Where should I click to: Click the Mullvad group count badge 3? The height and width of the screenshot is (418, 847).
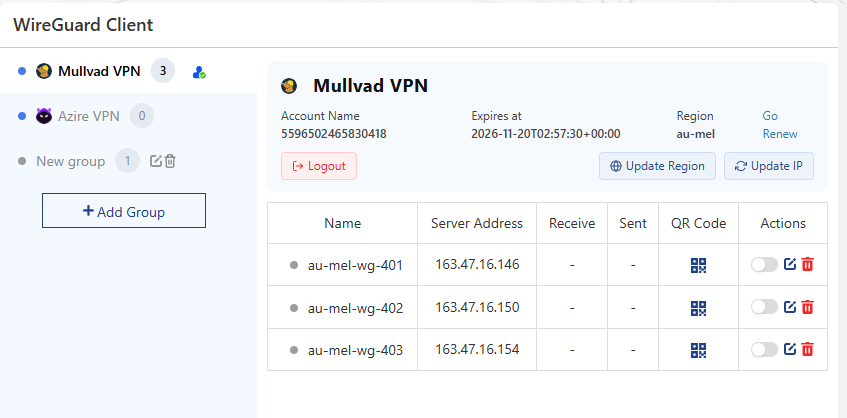(163, 71)
